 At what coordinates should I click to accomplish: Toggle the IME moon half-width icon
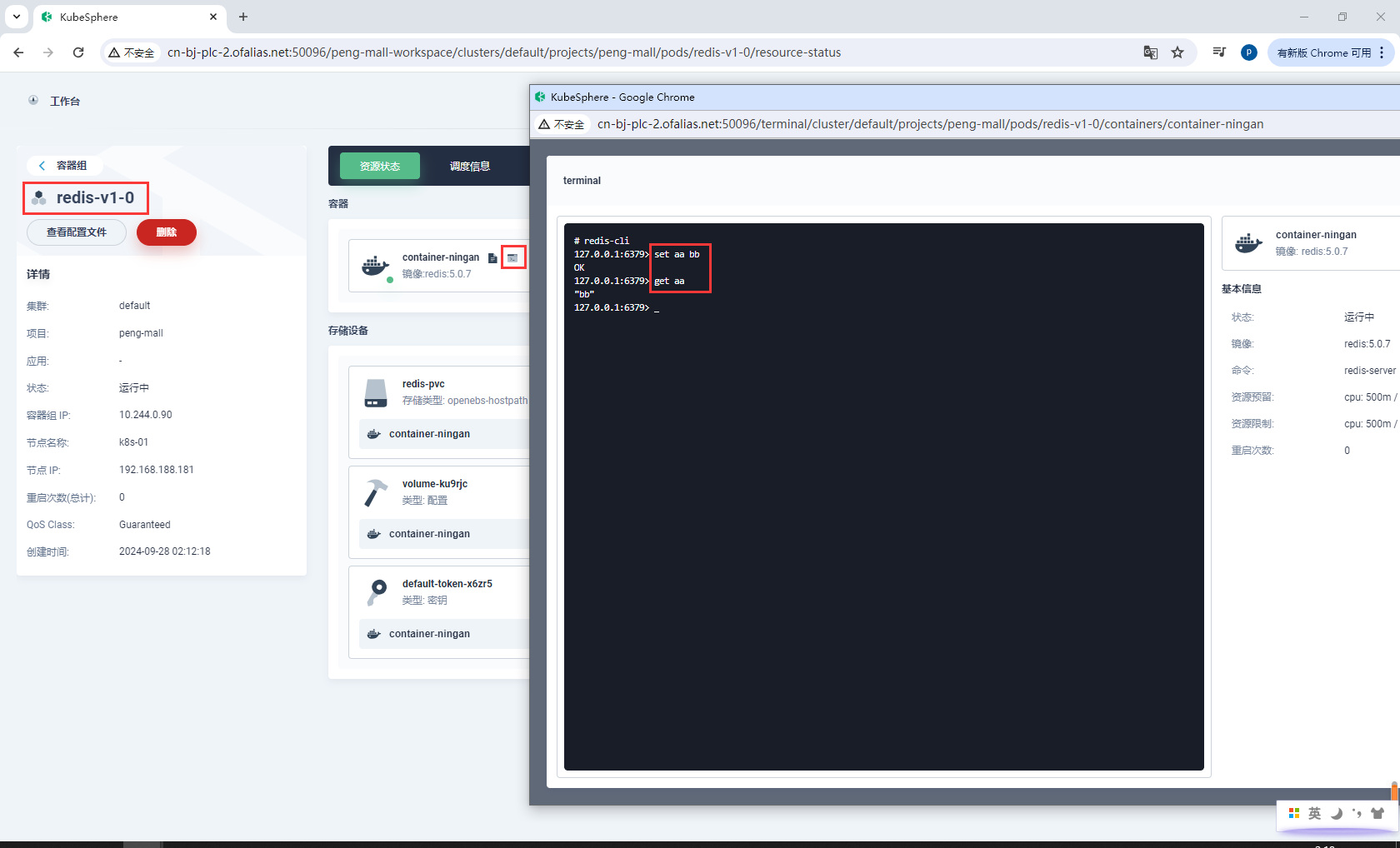[1336, 813]
